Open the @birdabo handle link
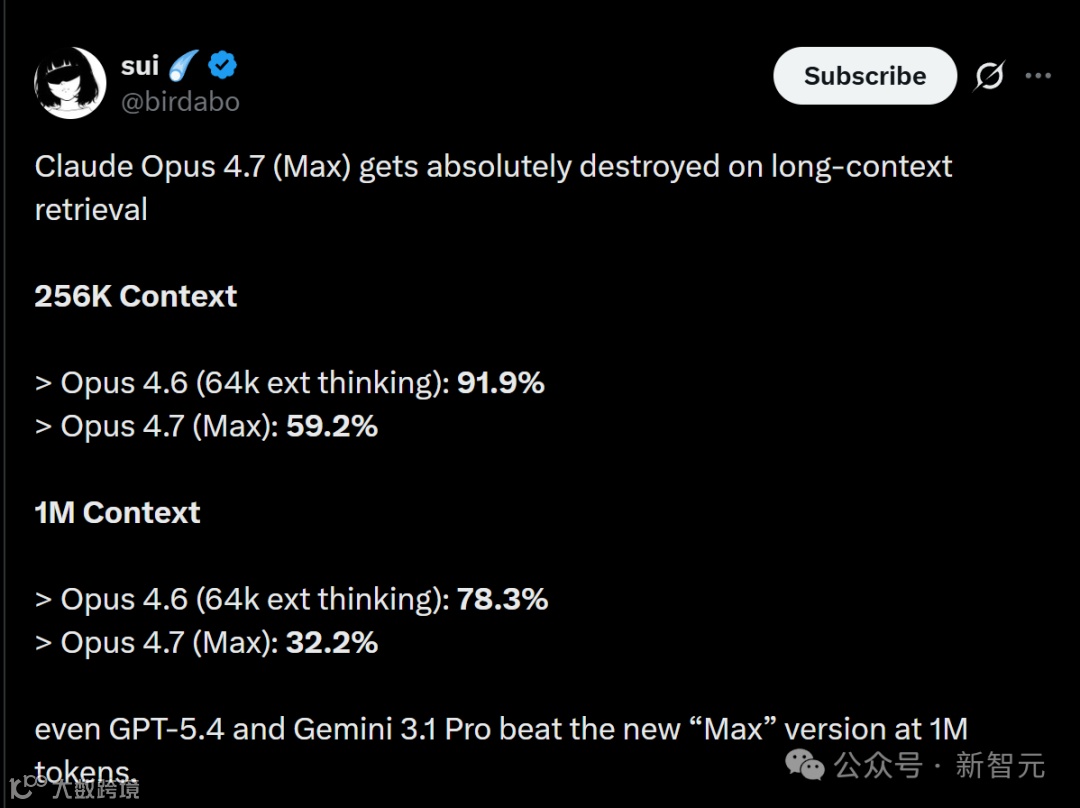The height and width of the screenshot is (808, 1080). [x=180, y=101]
